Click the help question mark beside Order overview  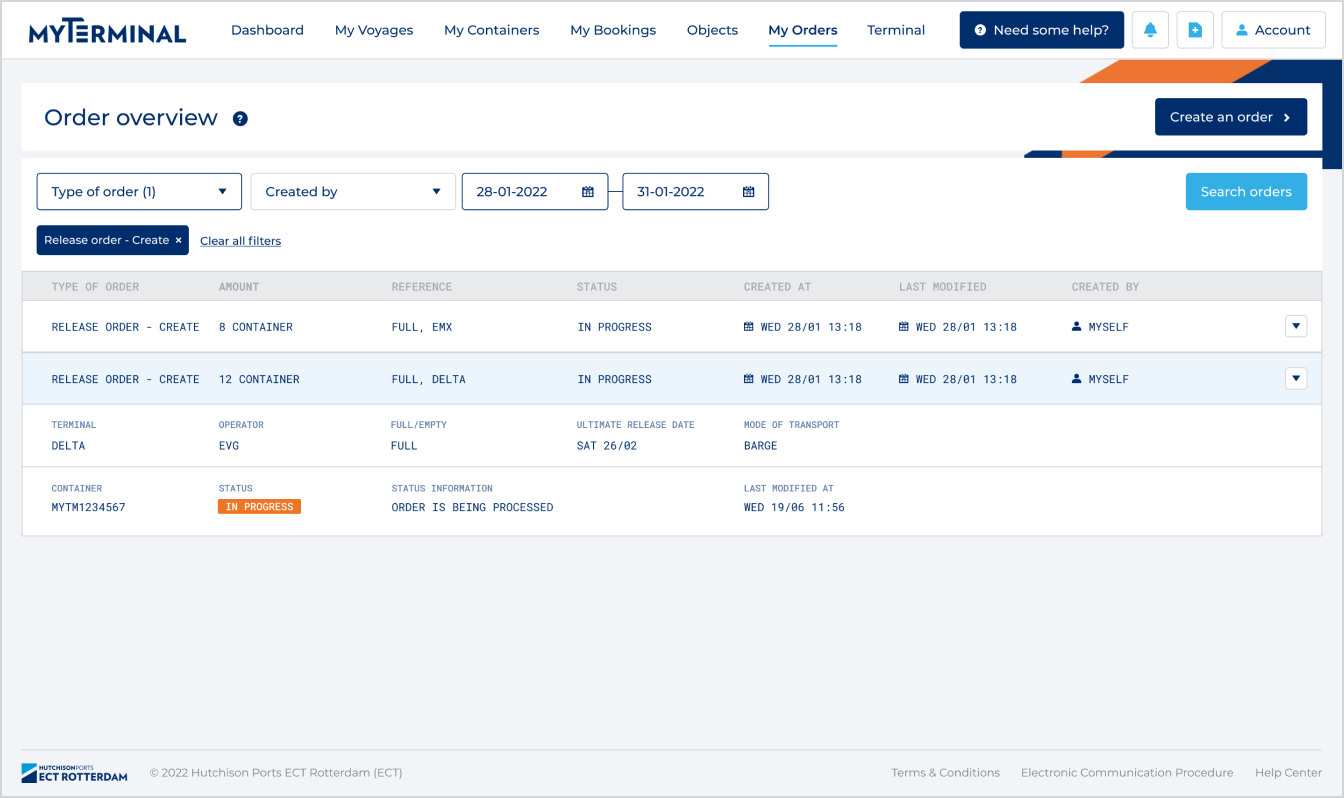[240, 118]
